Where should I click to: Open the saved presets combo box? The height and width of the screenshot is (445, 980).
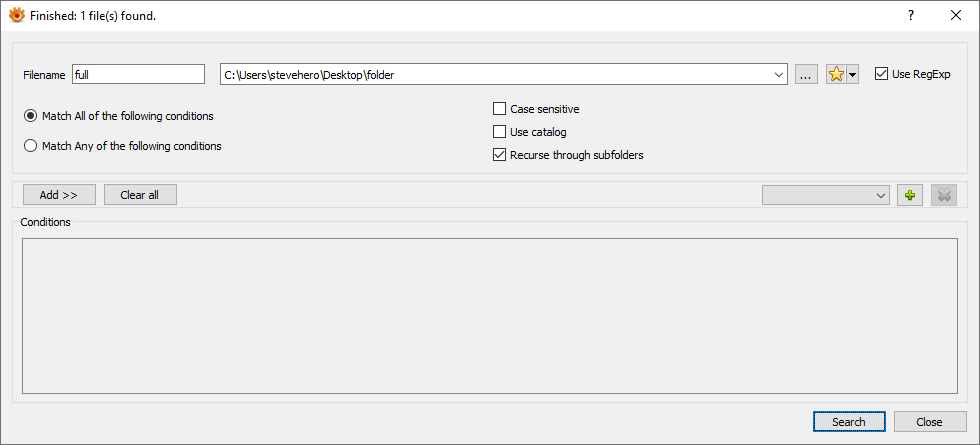pyautogui.click(x=825, y=195)
